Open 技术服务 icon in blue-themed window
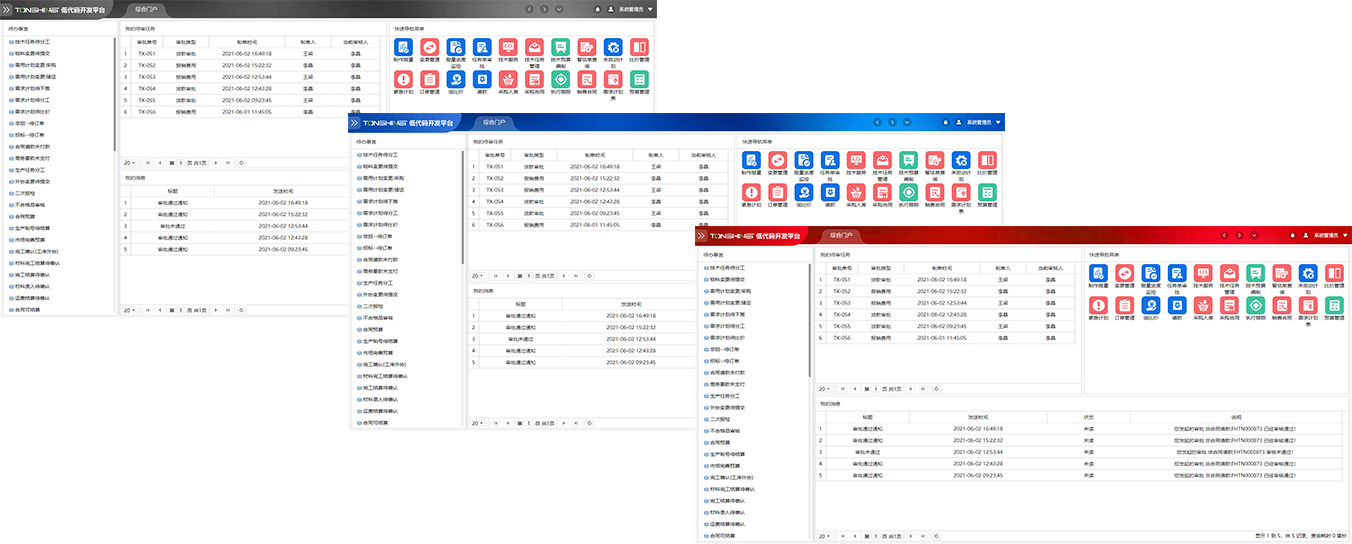The height and width of the screenshot is (544, 1352). [857, 160]
